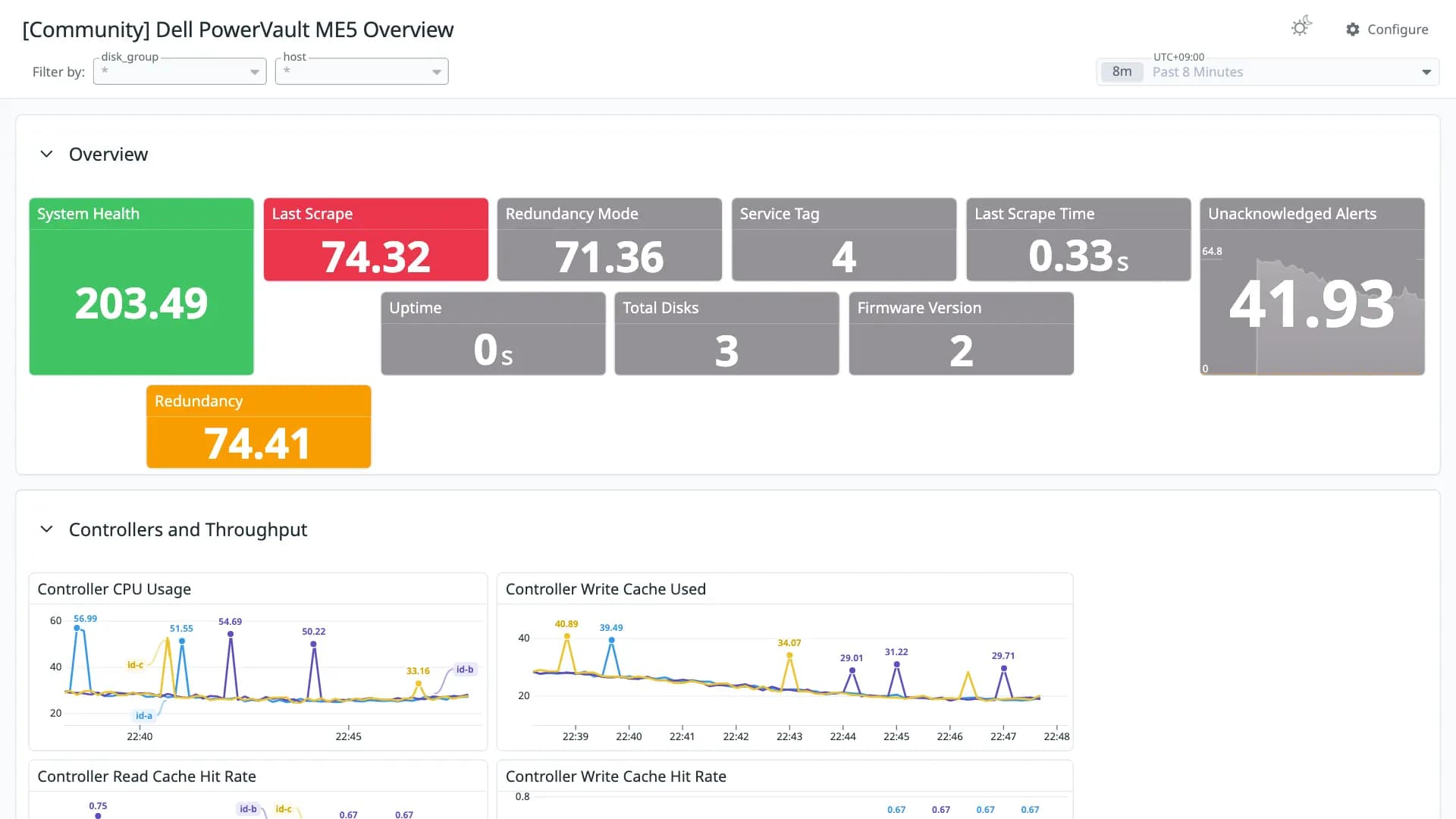Click the Controller CPU Usage chart title
The image size is (1456, 819).
point(114,589)
